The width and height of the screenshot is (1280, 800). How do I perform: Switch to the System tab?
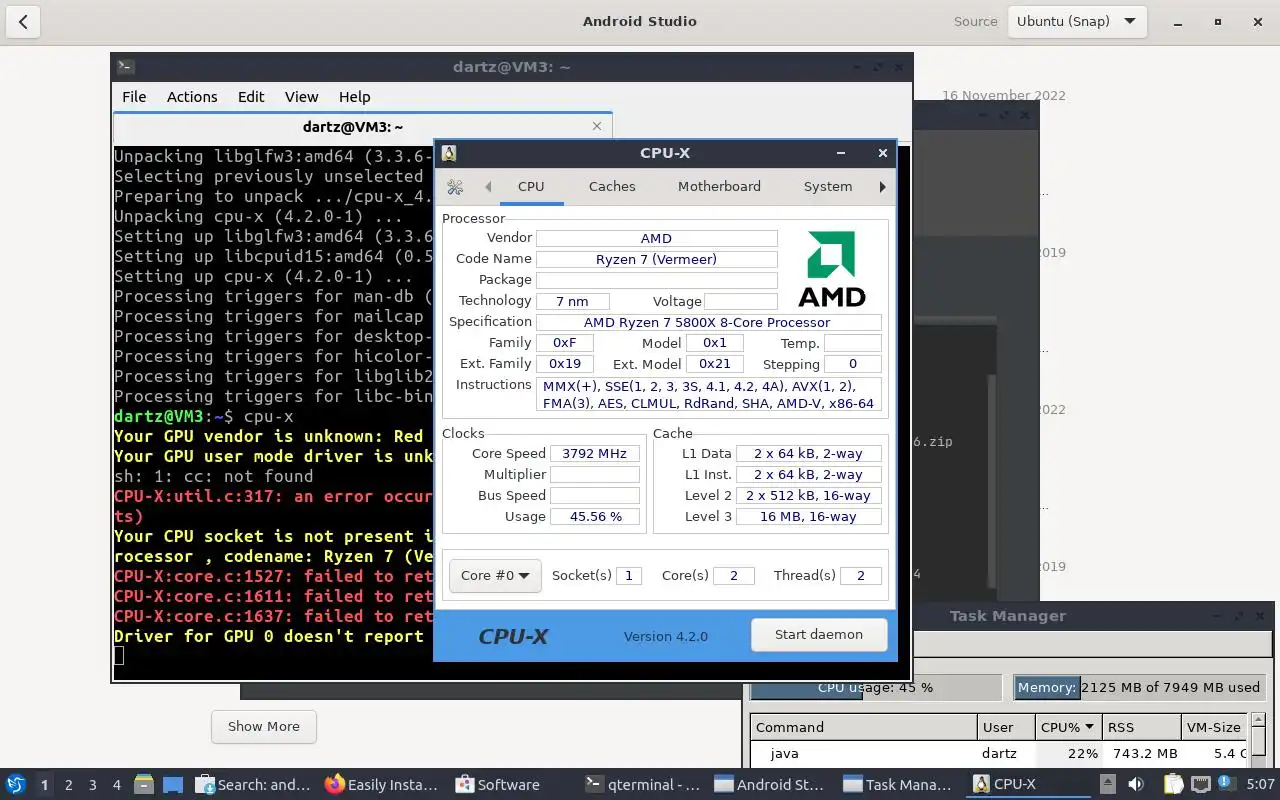[x=828, y=187]
